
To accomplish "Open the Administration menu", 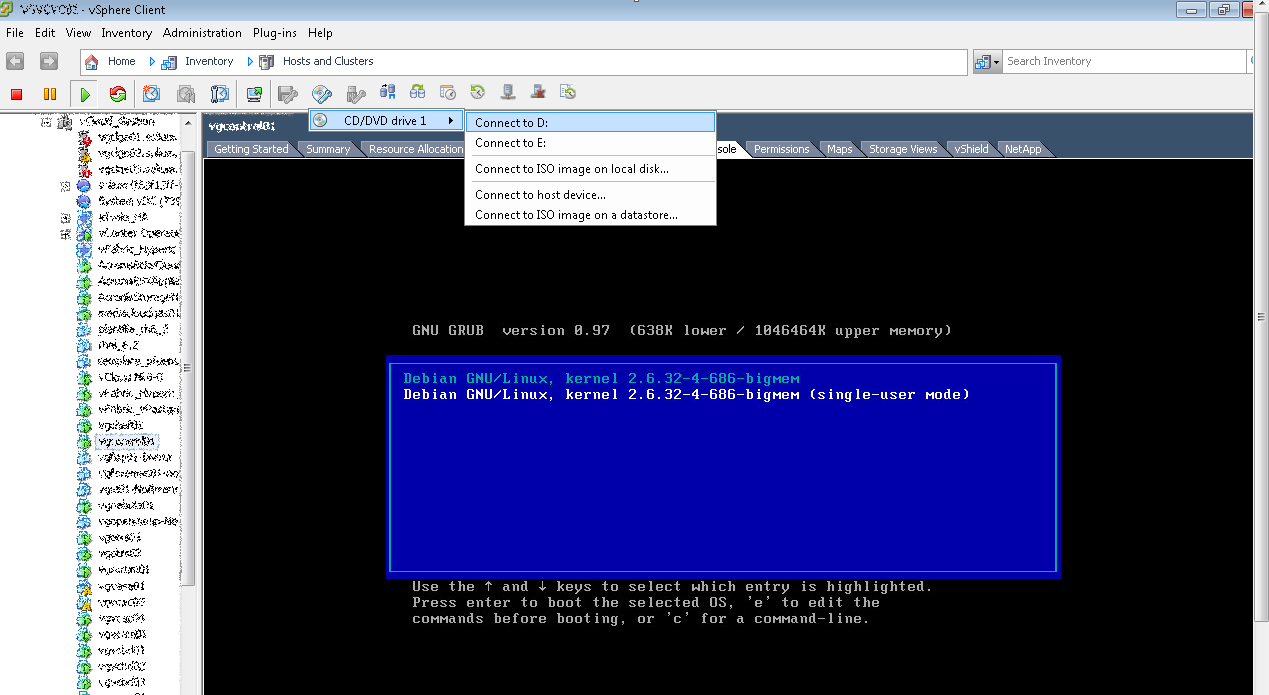I will click(202, 33).
